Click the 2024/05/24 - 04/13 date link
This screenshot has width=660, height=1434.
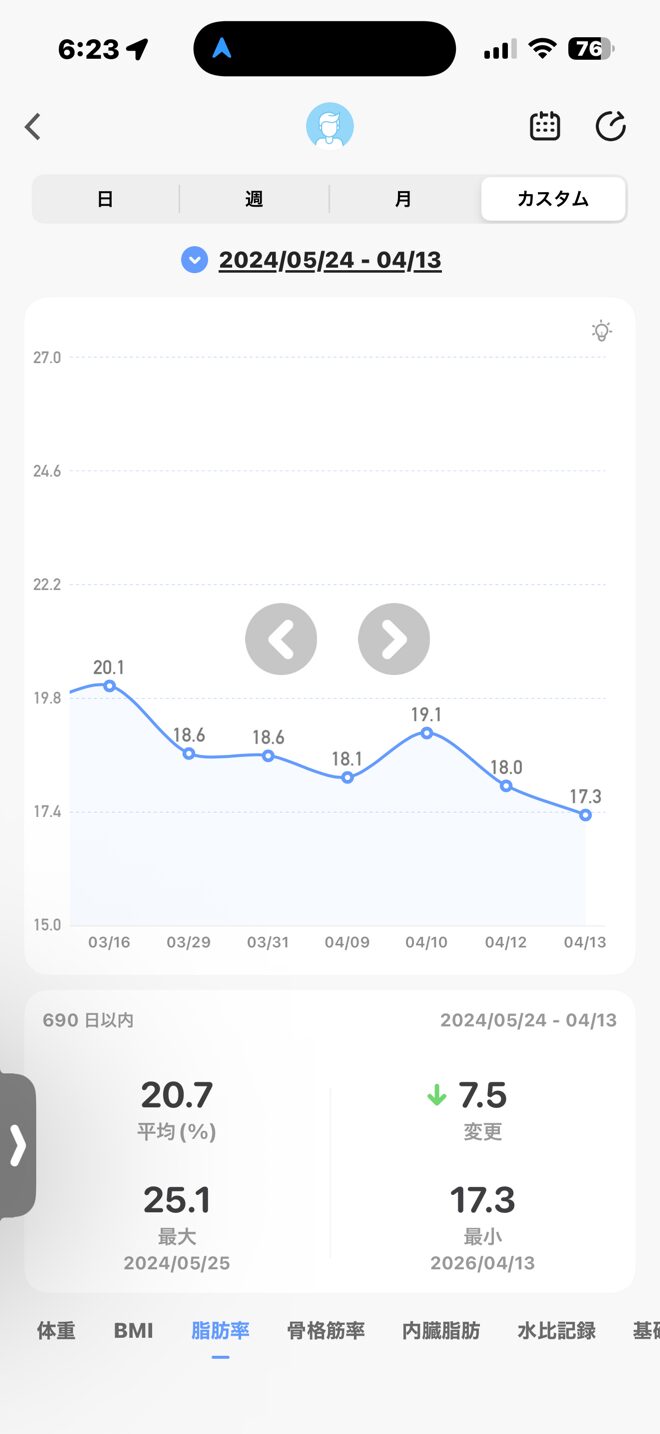click(x=330, y=260)
